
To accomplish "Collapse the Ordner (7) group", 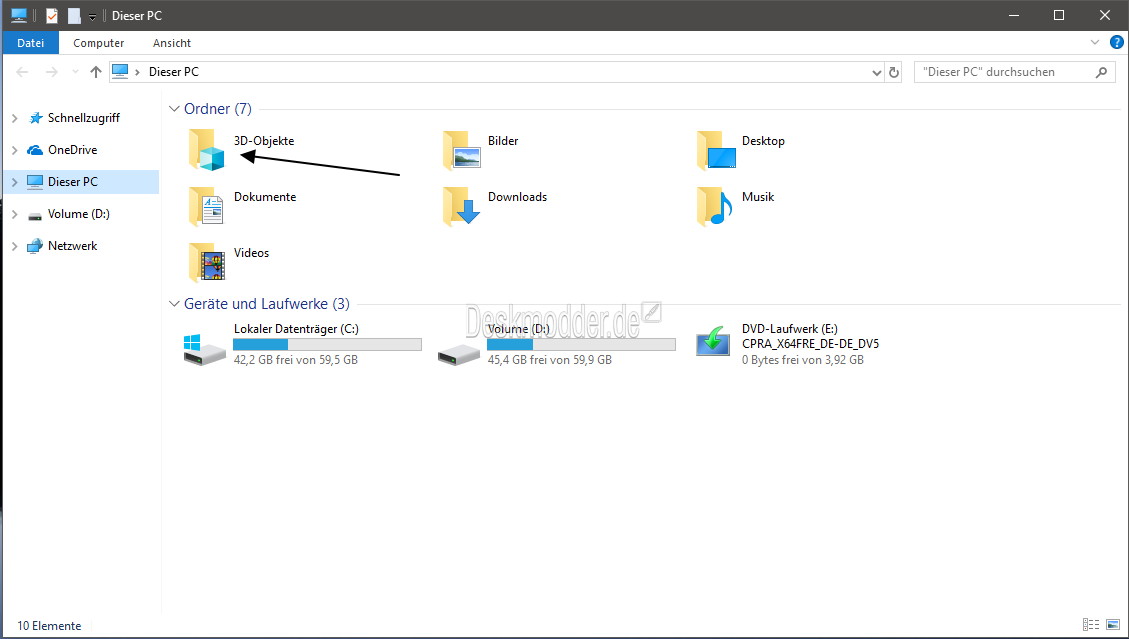I will [174, 109].
